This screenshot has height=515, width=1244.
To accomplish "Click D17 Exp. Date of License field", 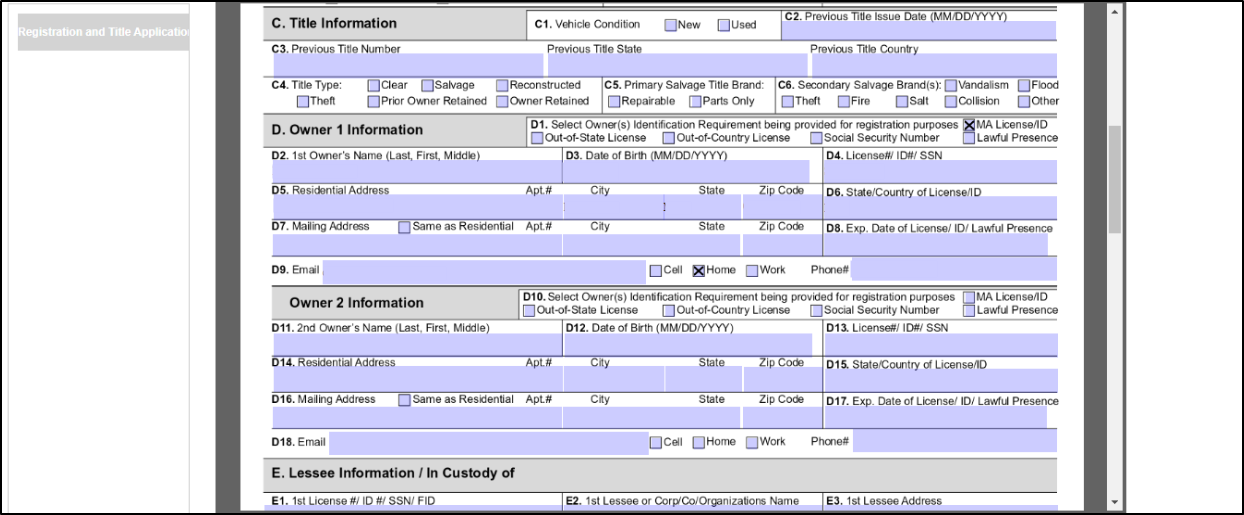I will (x=935, y=418).
